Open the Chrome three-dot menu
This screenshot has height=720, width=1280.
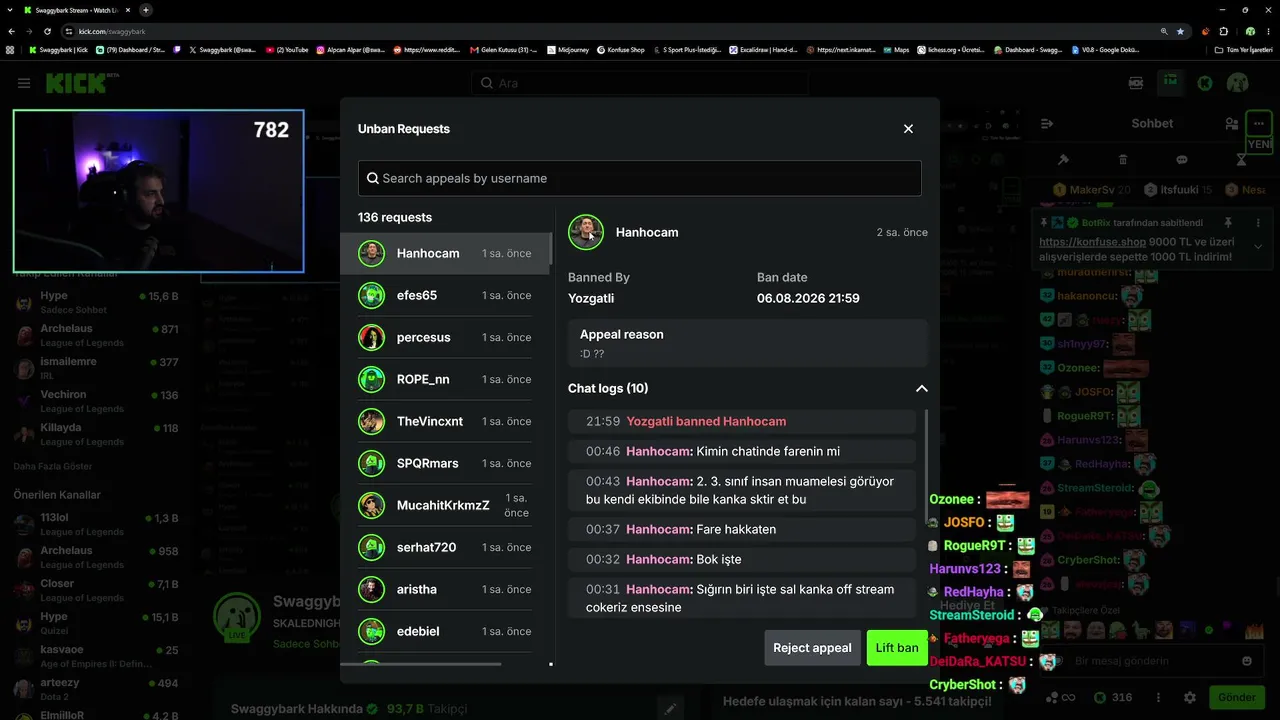[x=1269, y=31]
